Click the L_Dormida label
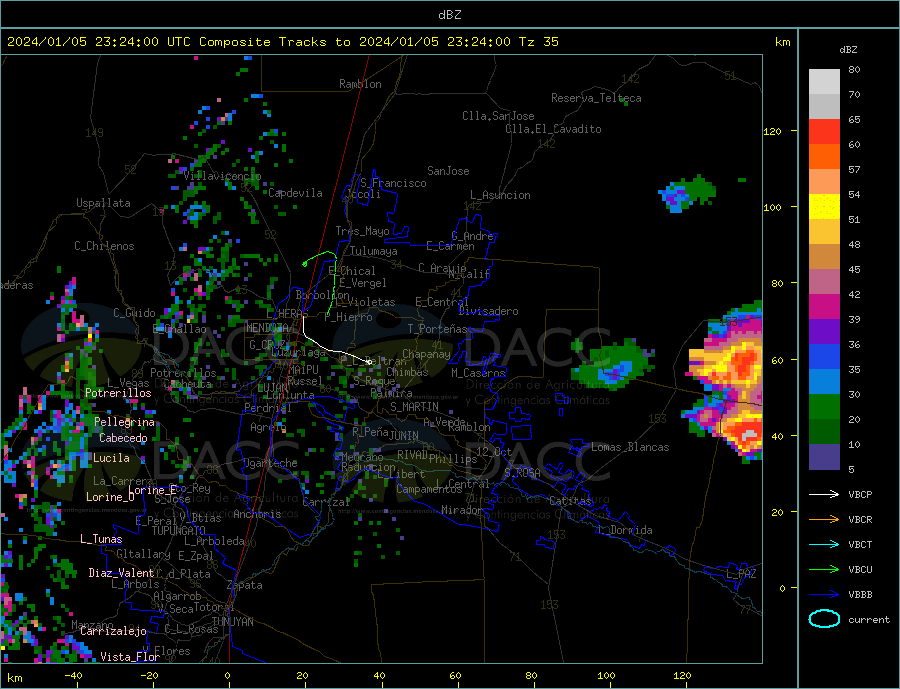The image size is (900, 689). pos(626,530)
